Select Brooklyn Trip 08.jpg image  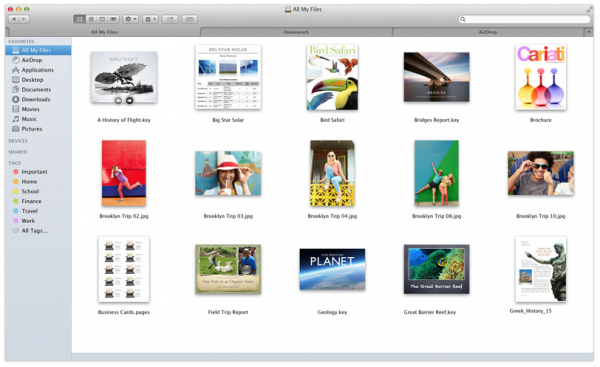point(437,173)
